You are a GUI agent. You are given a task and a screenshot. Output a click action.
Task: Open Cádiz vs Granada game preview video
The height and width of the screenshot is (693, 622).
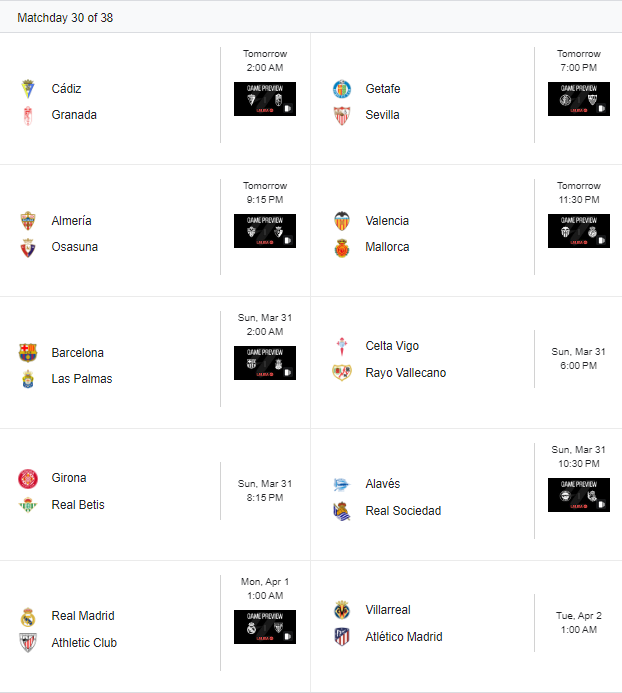click(265, 99)
